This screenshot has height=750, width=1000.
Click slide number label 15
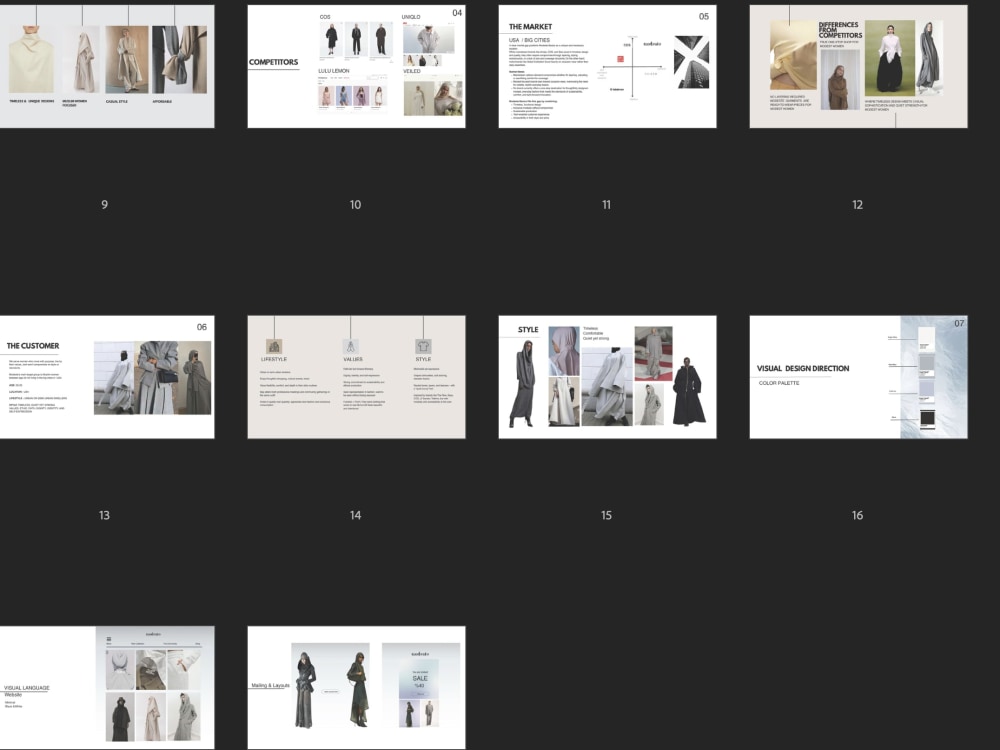(x=607, y=515)
